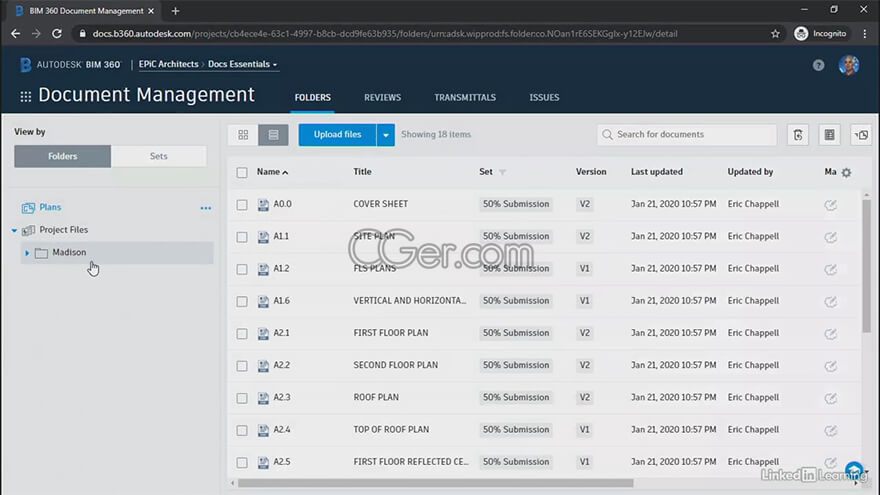Viewport: 880px width, 495px height.
Task: Click the vertical scrollbar of the file list
Action: pyautogui.click(x=867, y=264)
